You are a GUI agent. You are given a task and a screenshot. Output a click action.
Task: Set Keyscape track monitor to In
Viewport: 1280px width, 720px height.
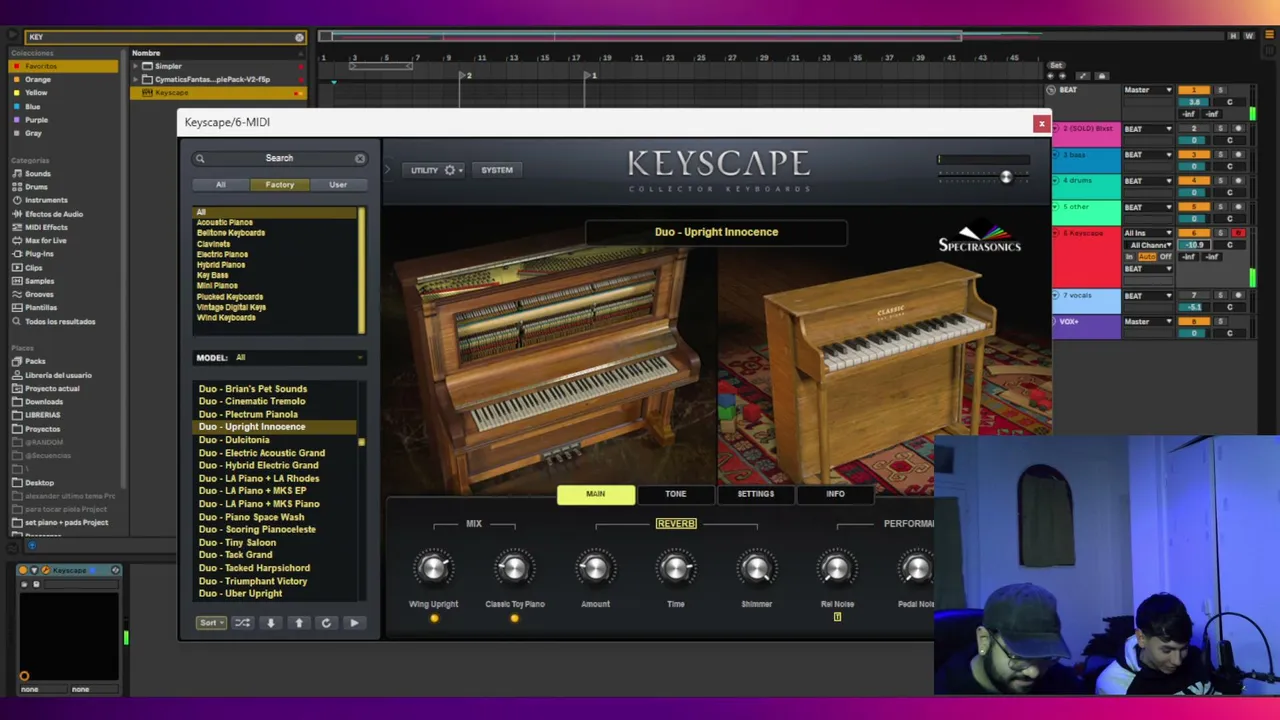coord(1131,257)
